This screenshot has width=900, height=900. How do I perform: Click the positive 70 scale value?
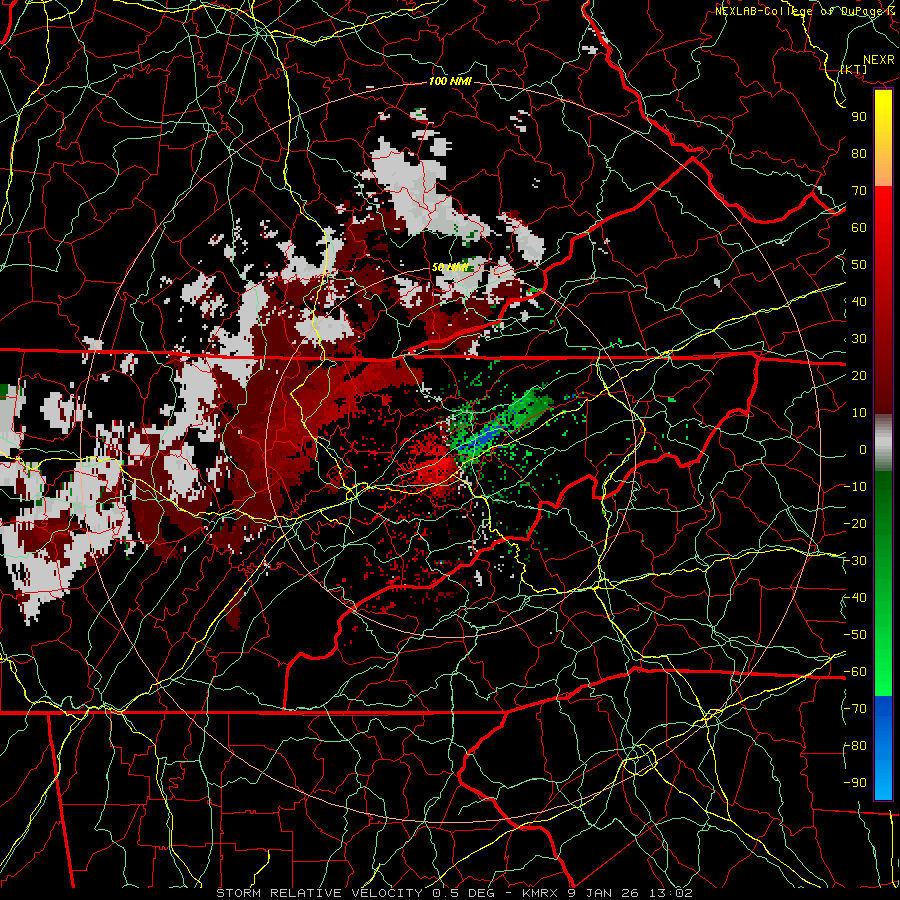point(859,191)
